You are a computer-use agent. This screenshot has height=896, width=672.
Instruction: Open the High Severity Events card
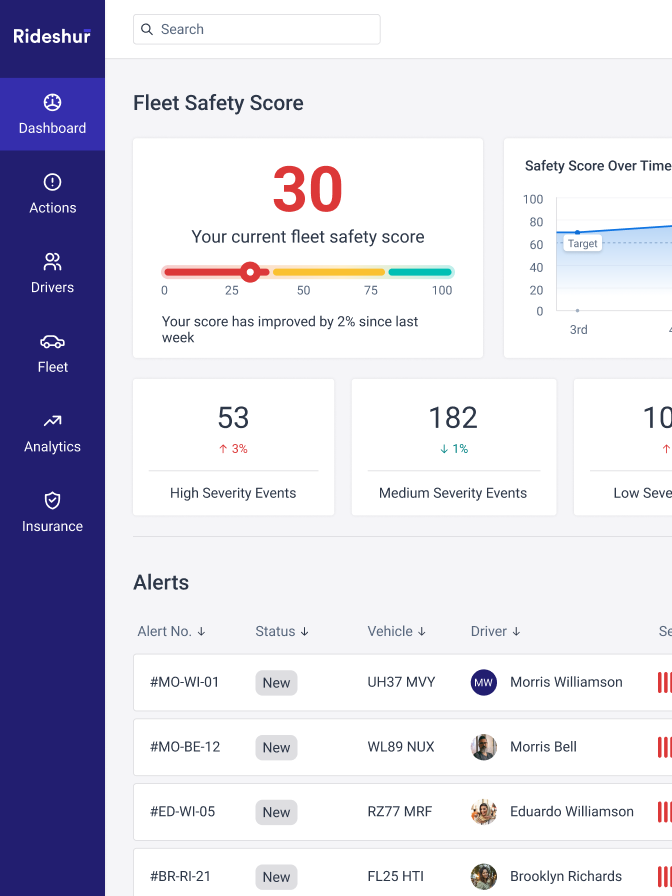pos(233,447)
